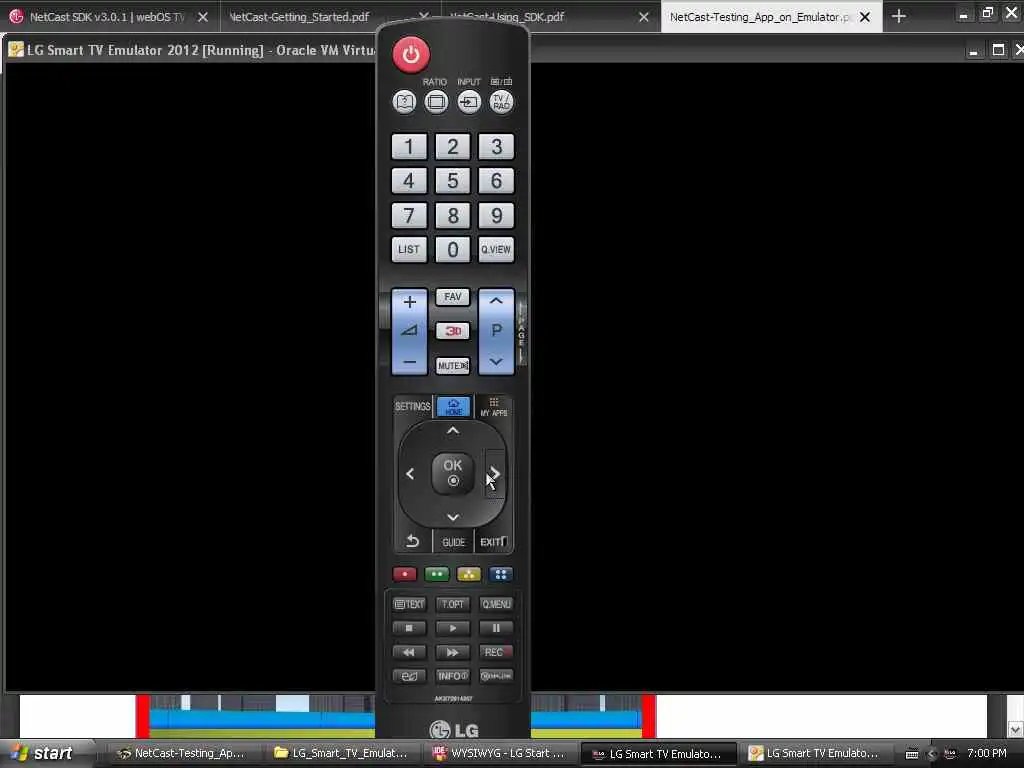Click the GUIDE button on remote

tap(453, 542)
